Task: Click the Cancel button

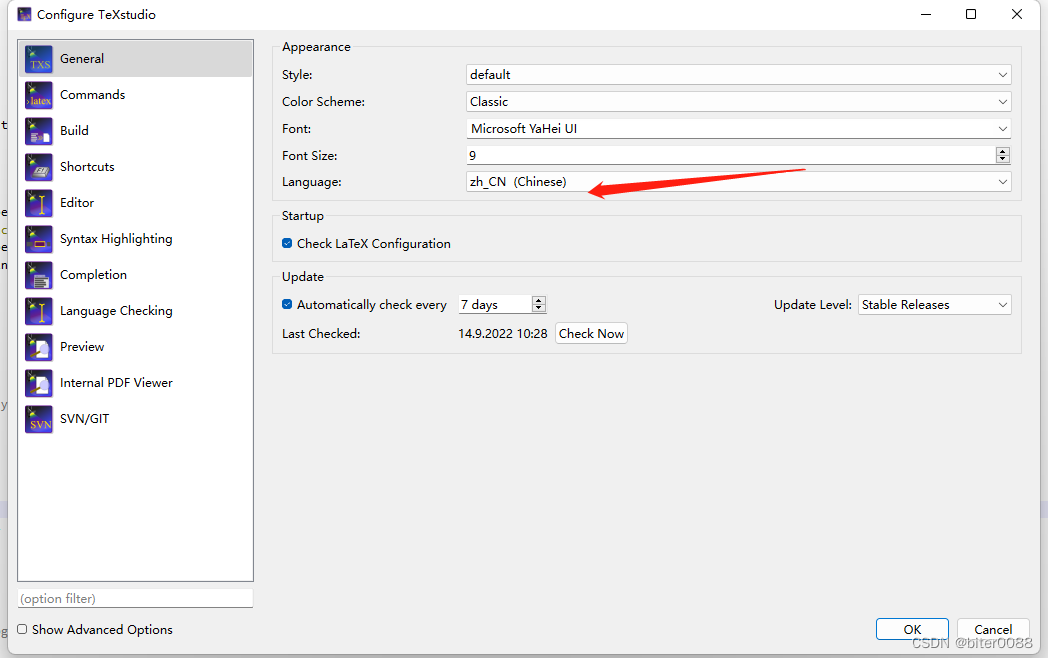Action: 993,629
